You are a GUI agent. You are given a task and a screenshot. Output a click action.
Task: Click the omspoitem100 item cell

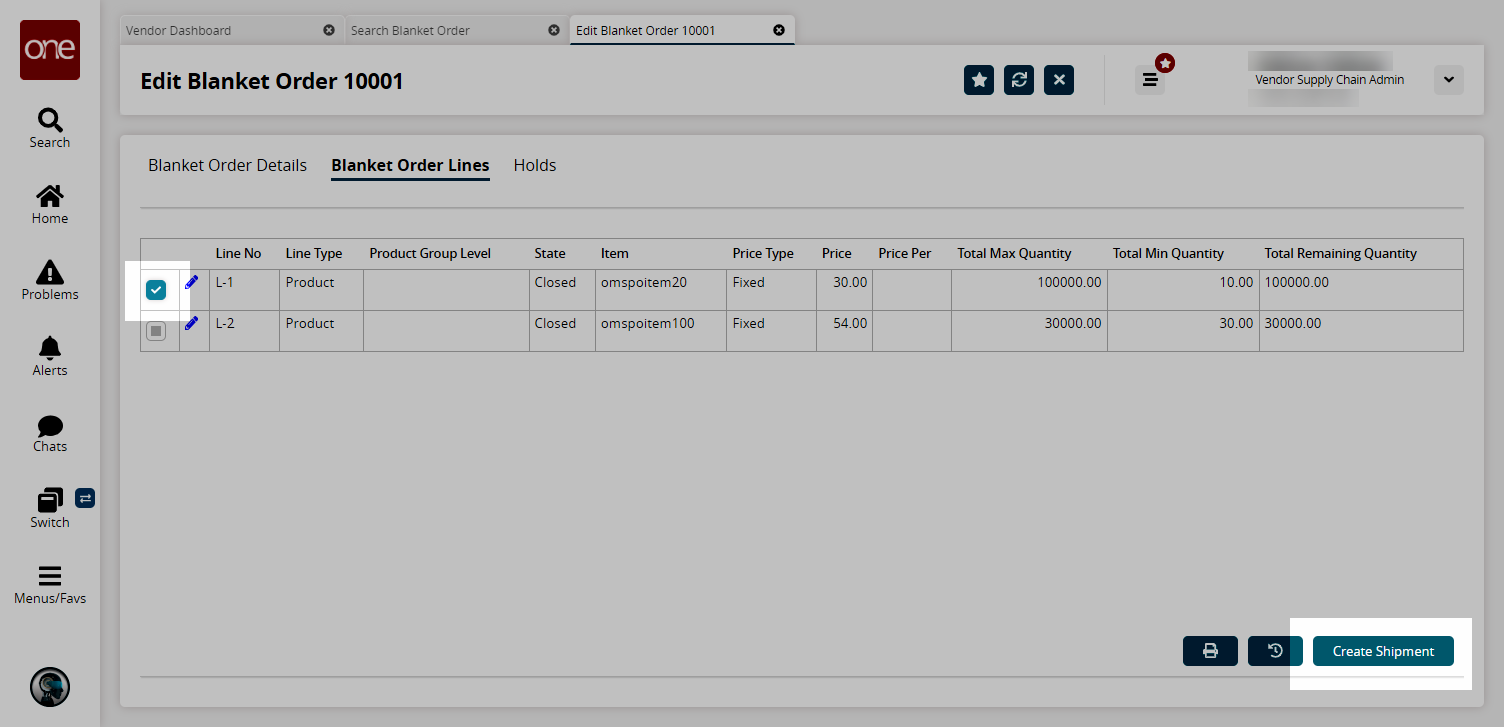(661, 331)
